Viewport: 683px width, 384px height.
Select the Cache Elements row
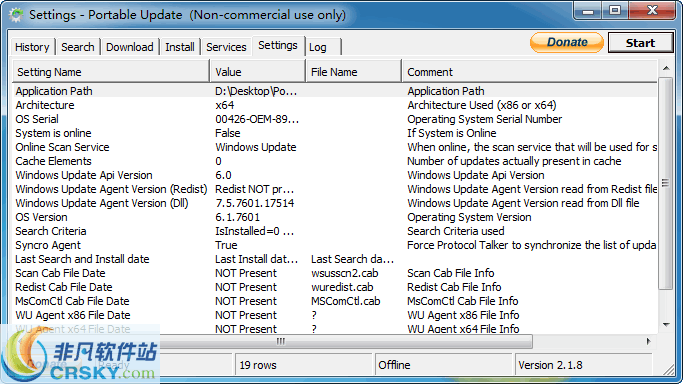pos(335,161)
